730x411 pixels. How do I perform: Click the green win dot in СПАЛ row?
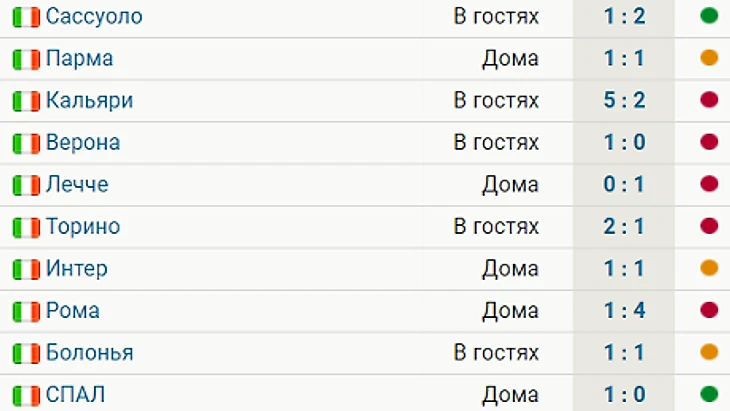[709, 394]
